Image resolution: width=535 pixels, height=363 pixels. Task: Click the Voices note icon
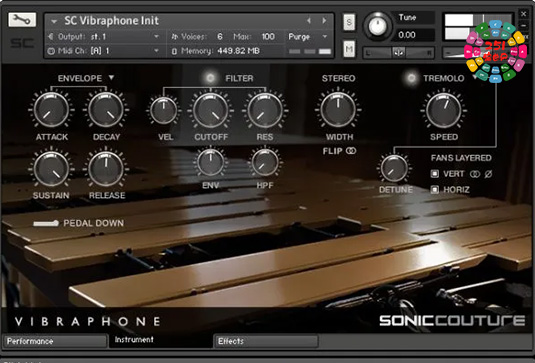pyautogui.click(x=175, y=37)
